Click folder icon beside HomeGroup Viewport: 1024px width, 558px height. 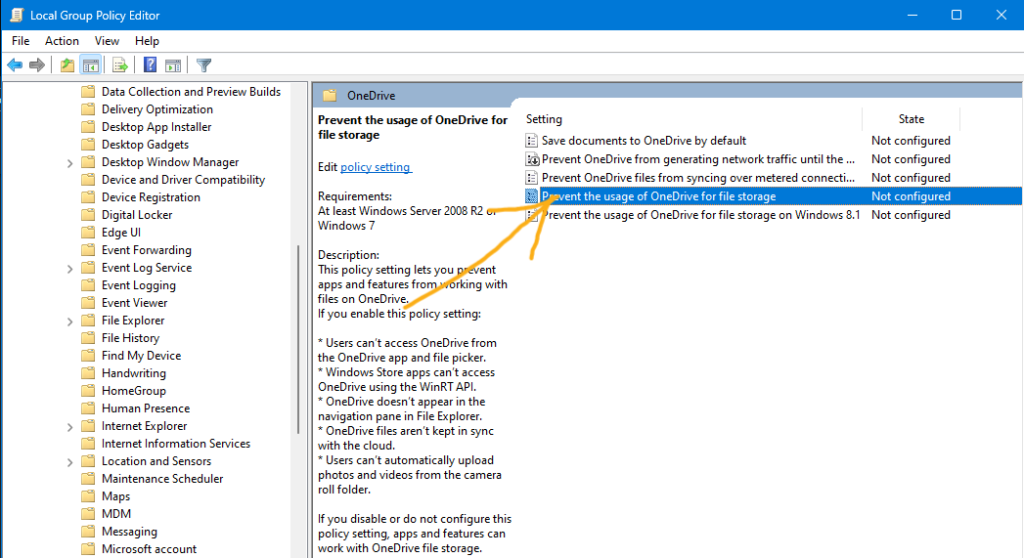pyautogui.click(x=88, y=391)
